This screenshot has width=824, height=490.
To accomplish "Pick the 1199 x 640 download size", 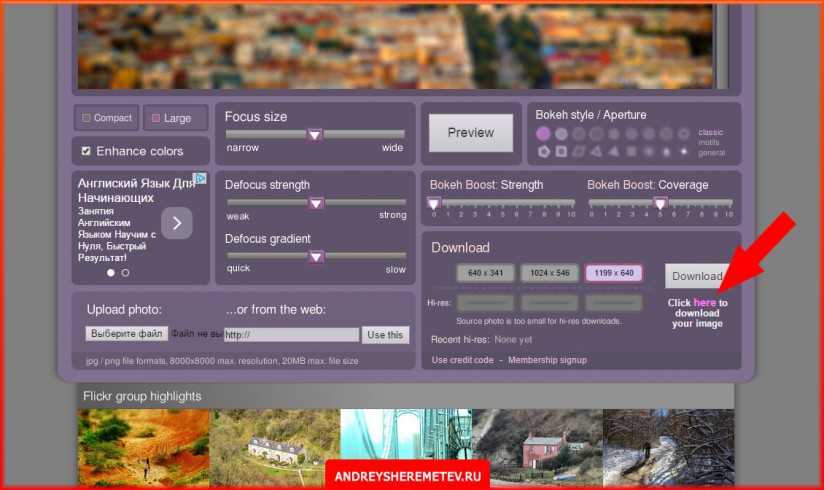I will point(613,274).
